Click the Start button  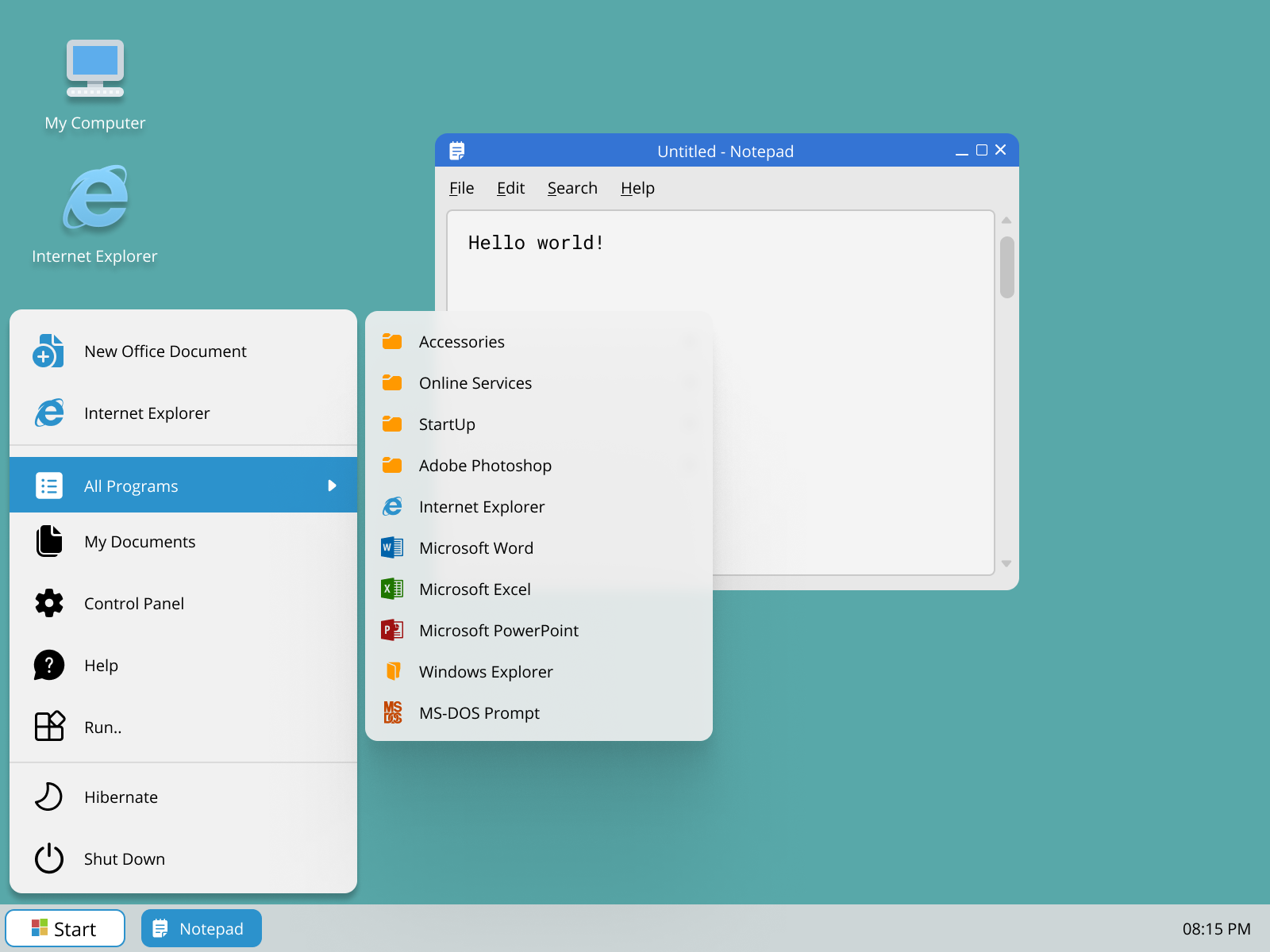[x=65, y=927]
